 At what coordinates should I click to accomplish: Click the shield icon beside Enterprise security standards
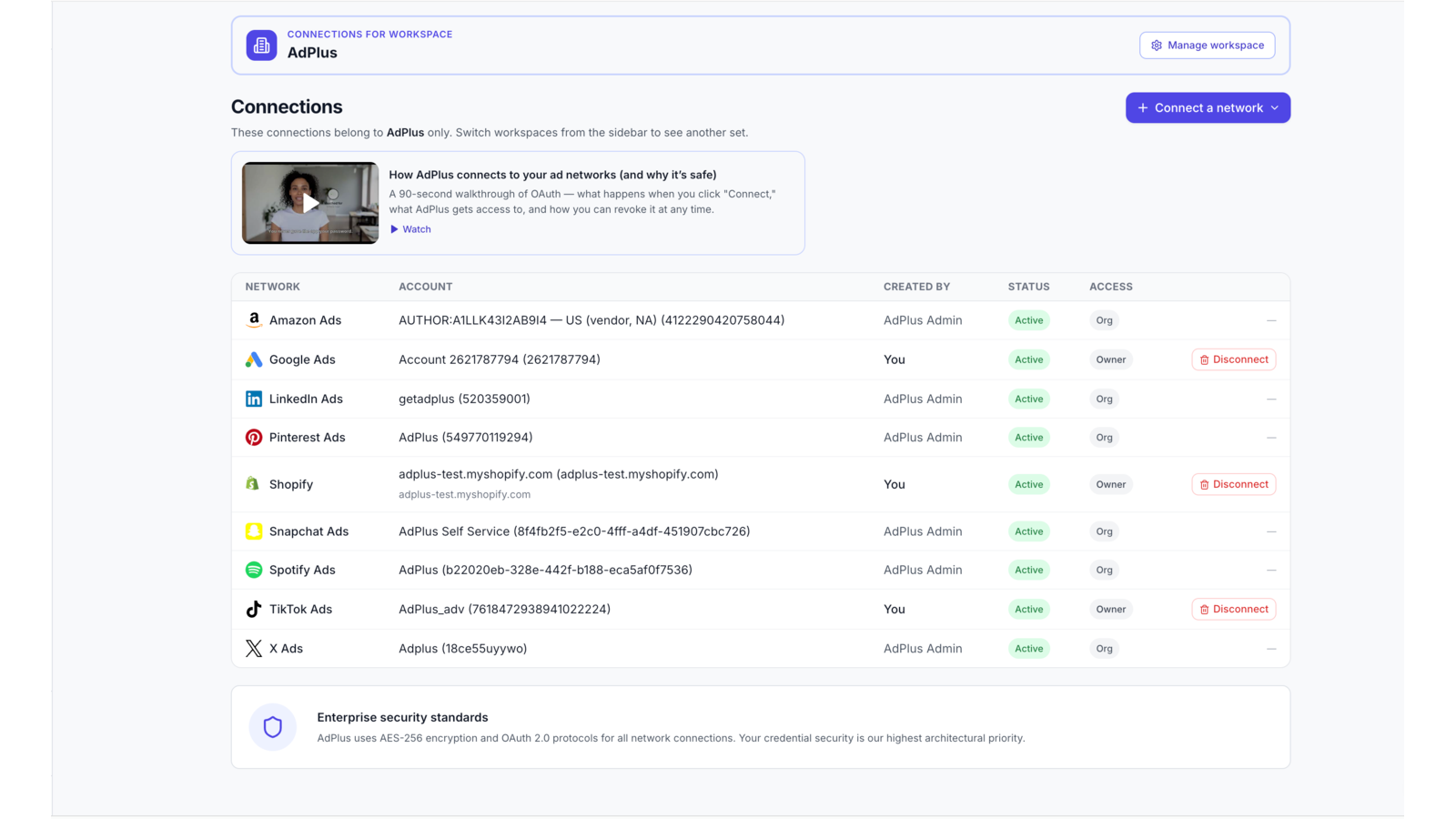click(273, 727)
